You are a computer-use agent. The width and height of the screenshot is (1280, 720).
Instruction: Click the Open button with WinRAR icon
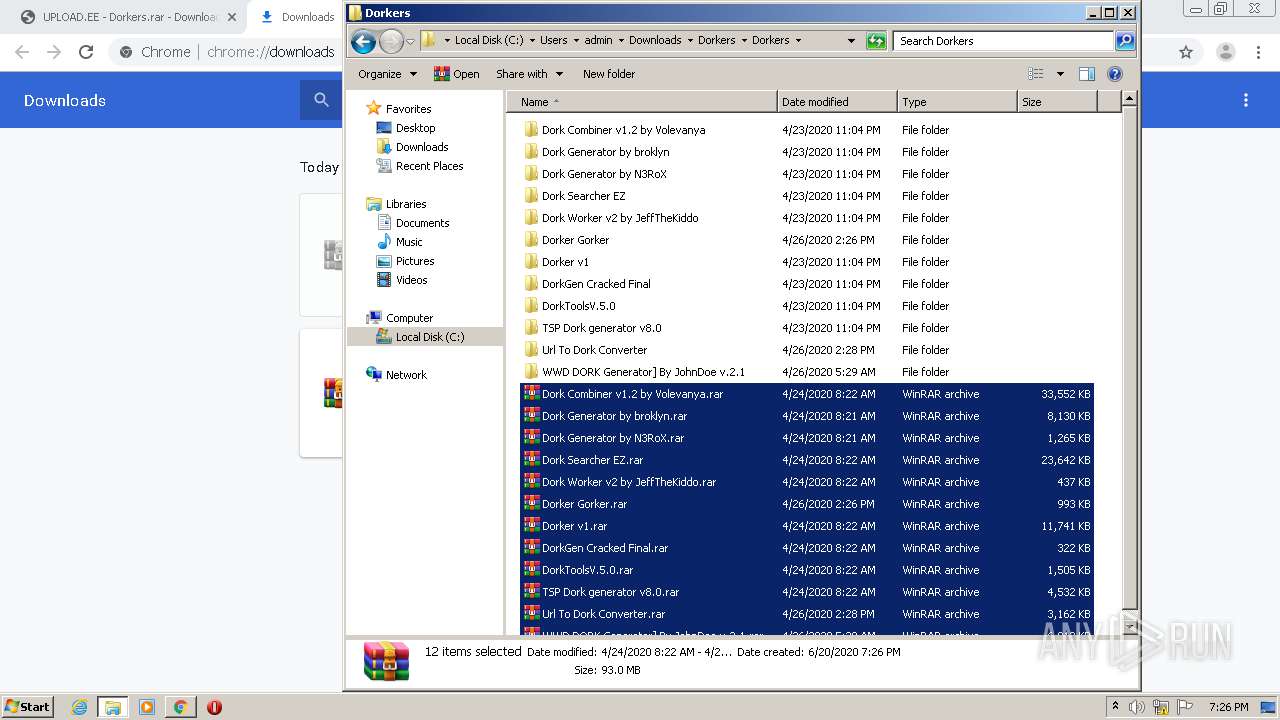coord(456,74)
